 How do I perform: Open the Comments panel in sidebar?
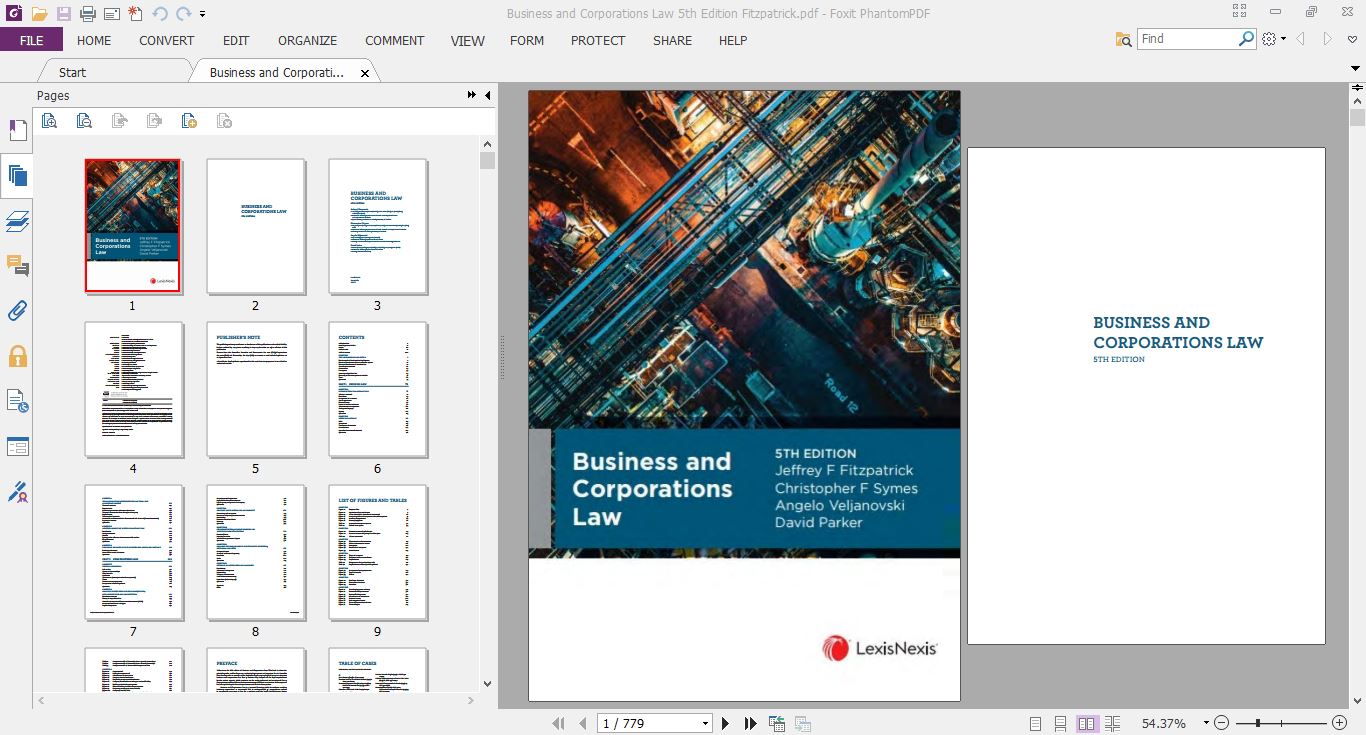(17, 266)
